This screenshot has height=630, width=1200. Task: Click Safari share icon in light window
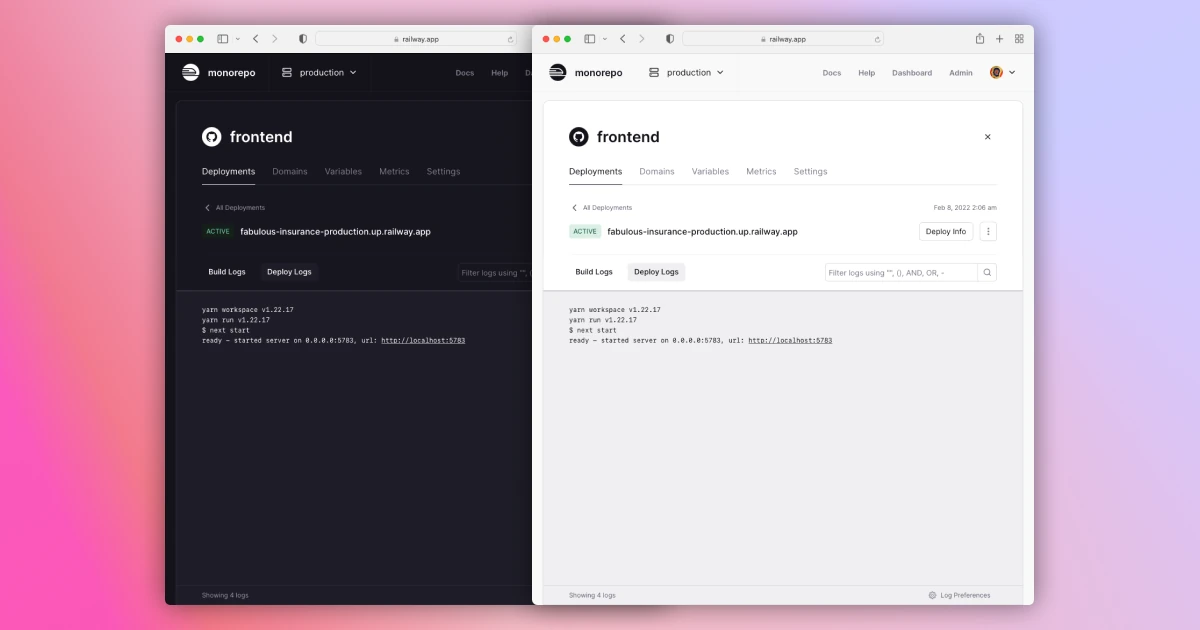click(x=980, y=39)
